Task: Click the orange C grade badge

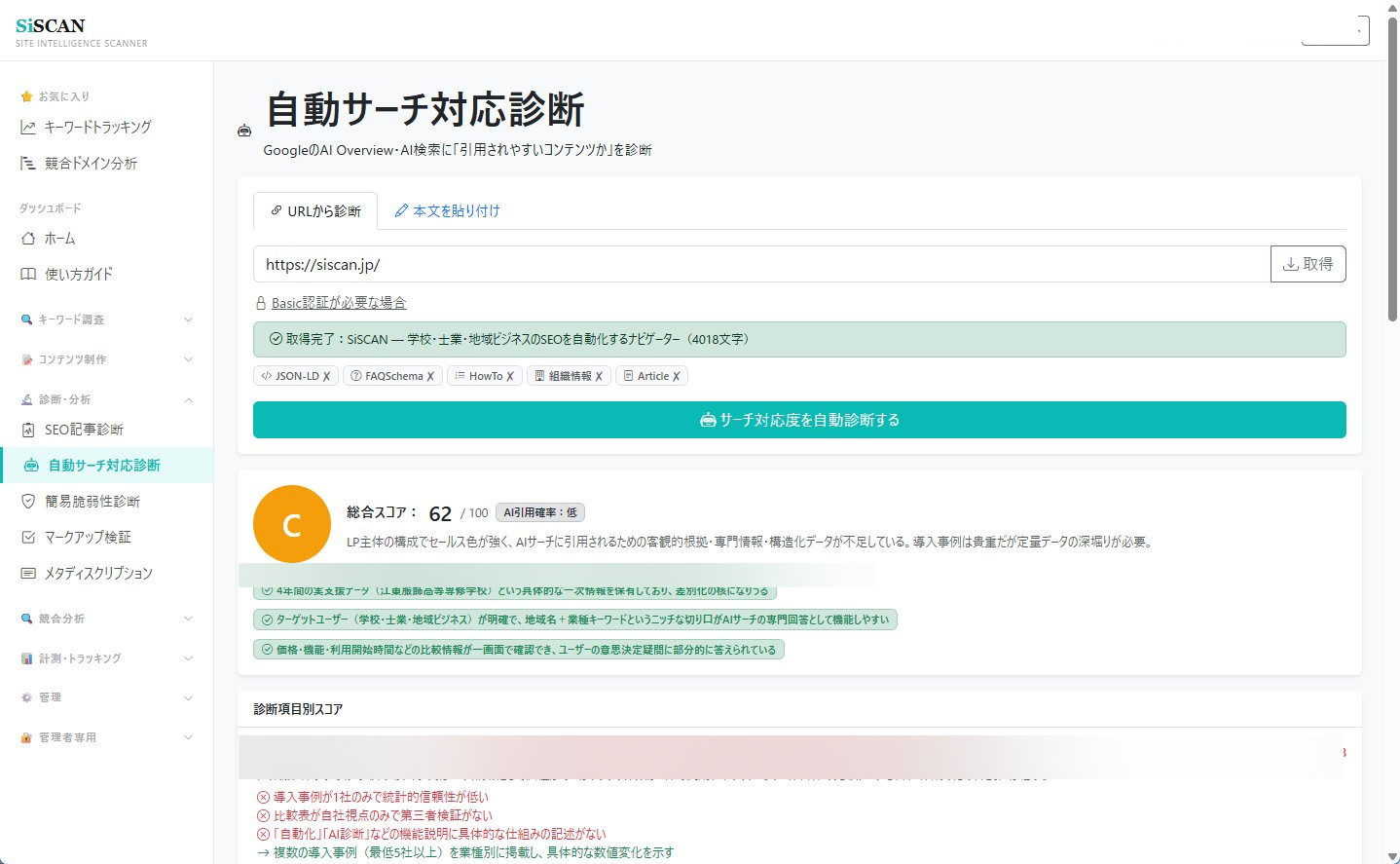Action: 291,524
